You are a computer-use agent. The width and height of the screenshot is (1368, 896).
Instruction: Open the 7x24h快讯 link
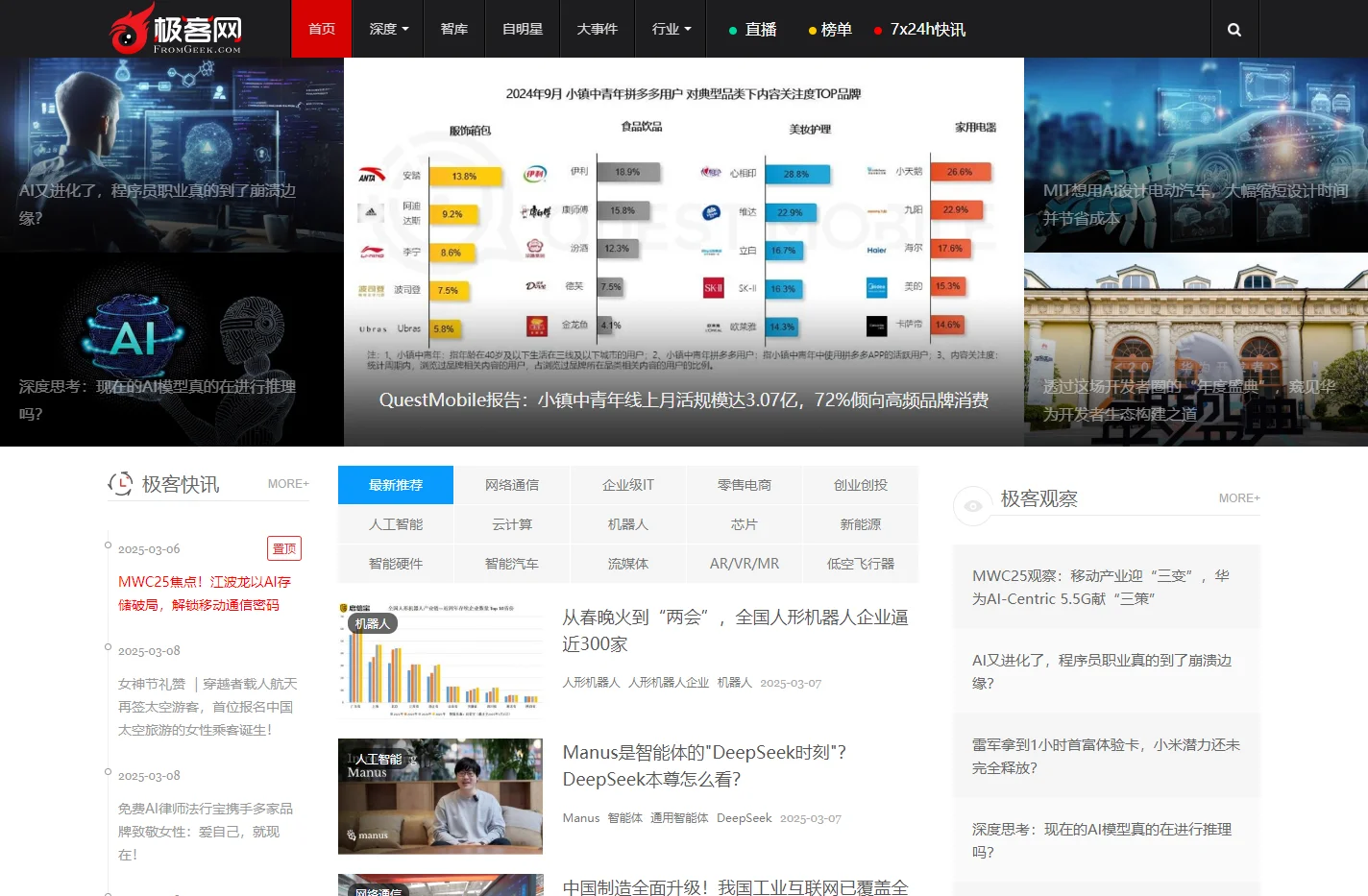pyautogui.click(x=920, y=30)
